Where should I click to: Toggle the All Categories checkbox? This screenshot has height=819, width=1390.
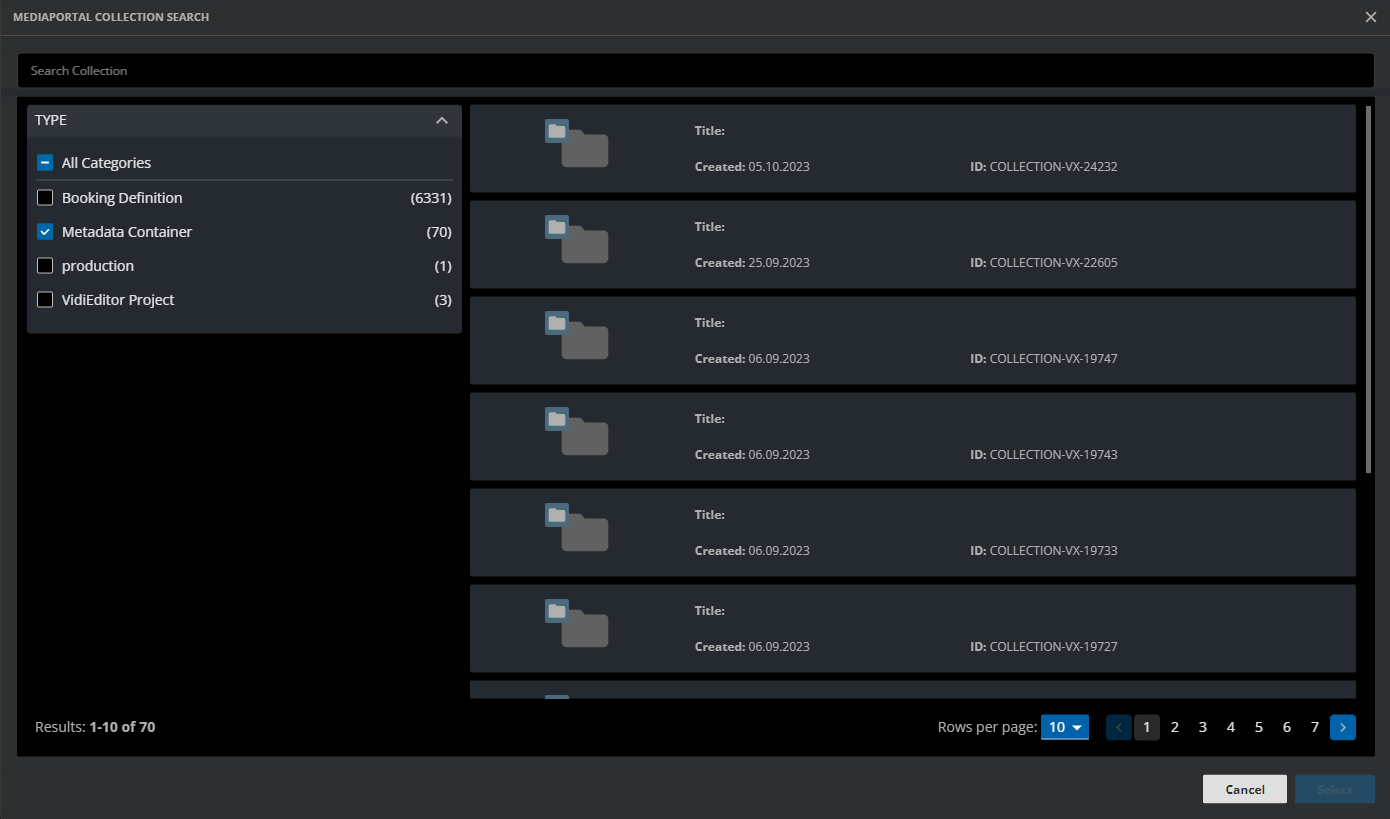pyautogui.click(x=45, y=163)
